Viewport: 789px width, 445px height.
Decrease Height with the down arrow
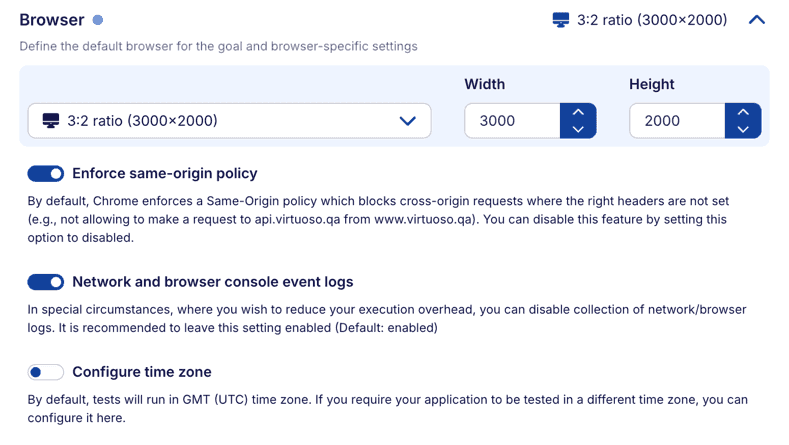tap(743, 129)
